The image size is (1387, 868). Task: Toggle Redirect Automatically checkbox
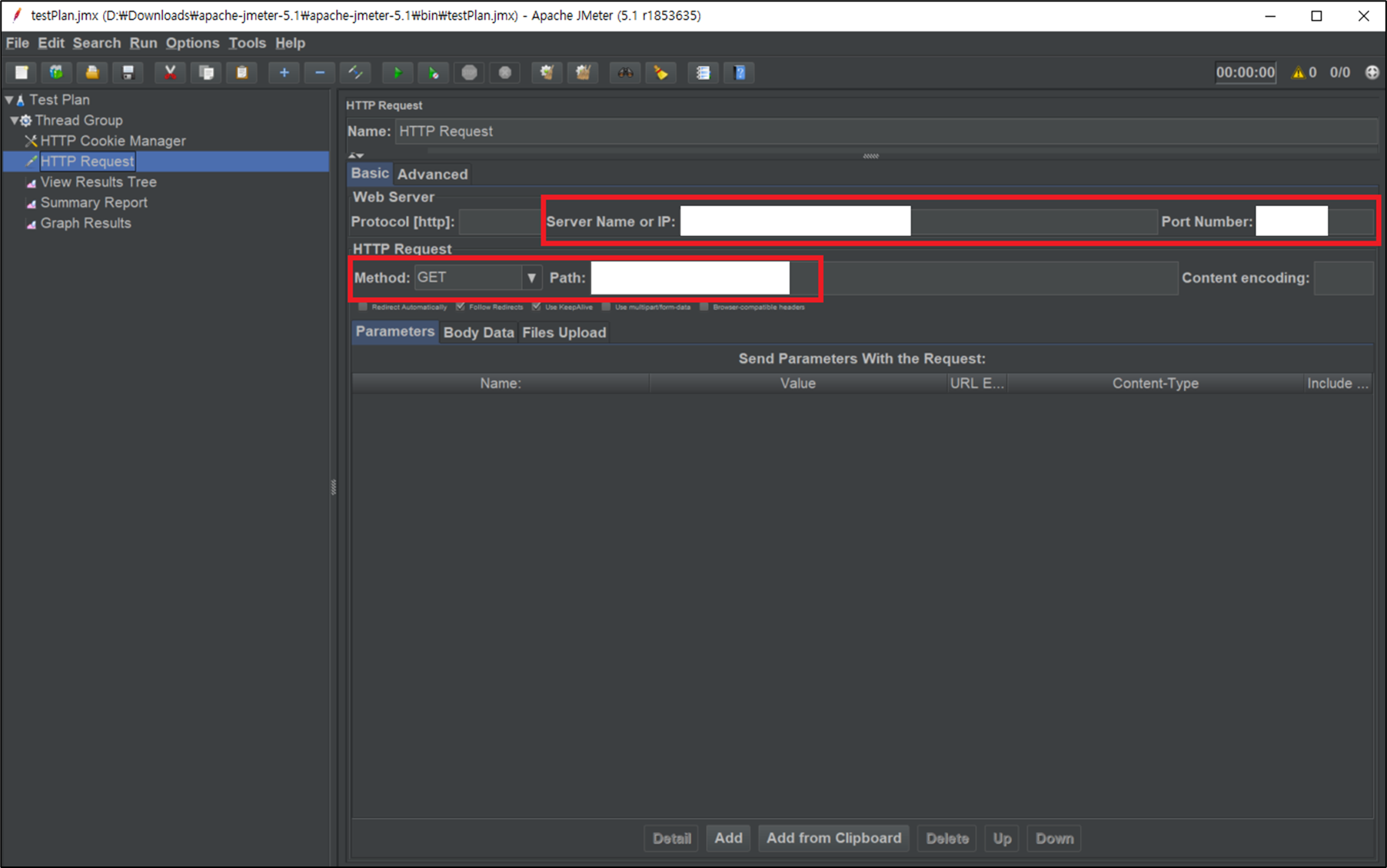click(x=363, y=307)
